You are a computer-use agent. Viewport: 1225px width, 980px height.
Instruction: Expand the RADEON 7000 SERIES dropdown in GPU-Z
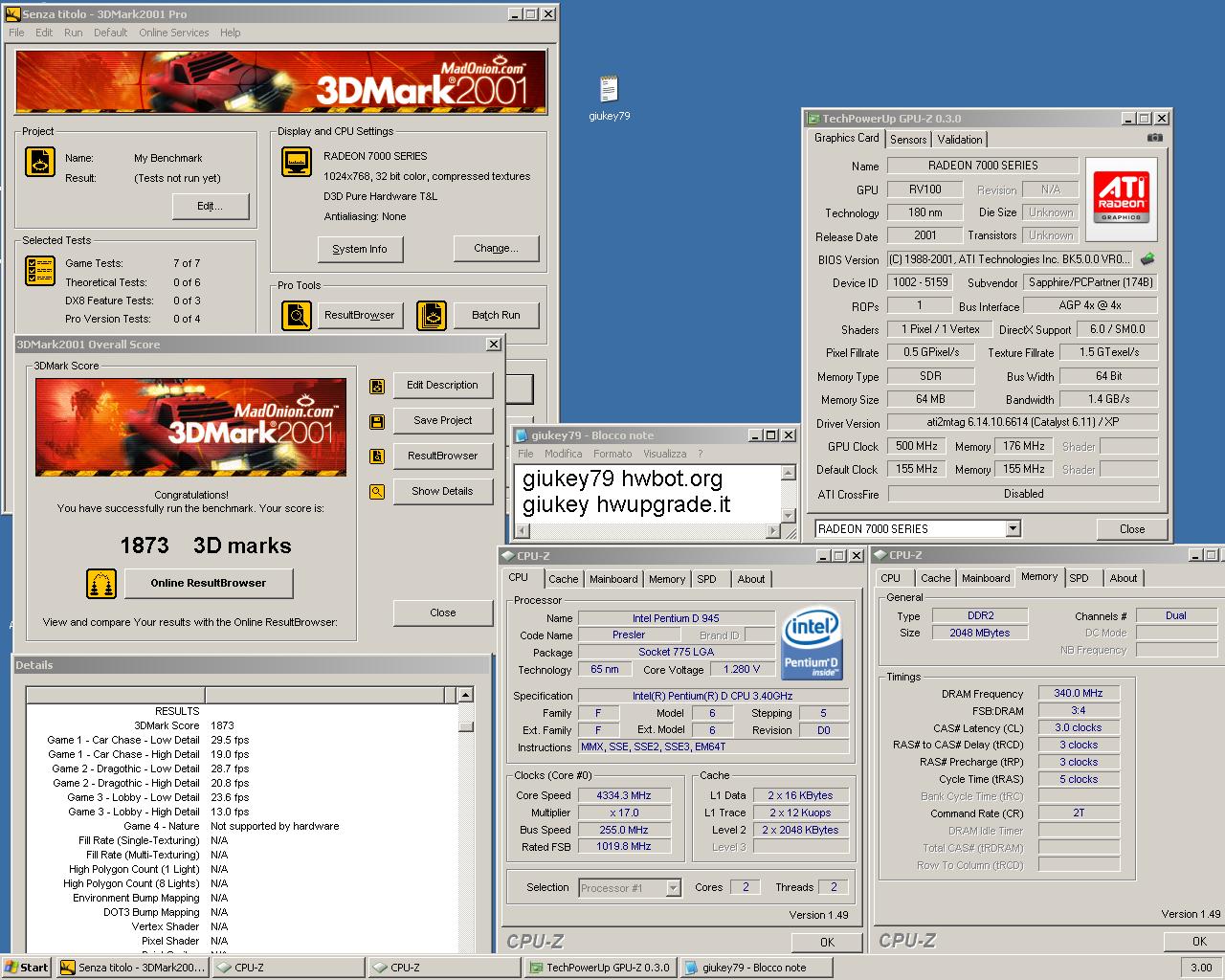1013,528
